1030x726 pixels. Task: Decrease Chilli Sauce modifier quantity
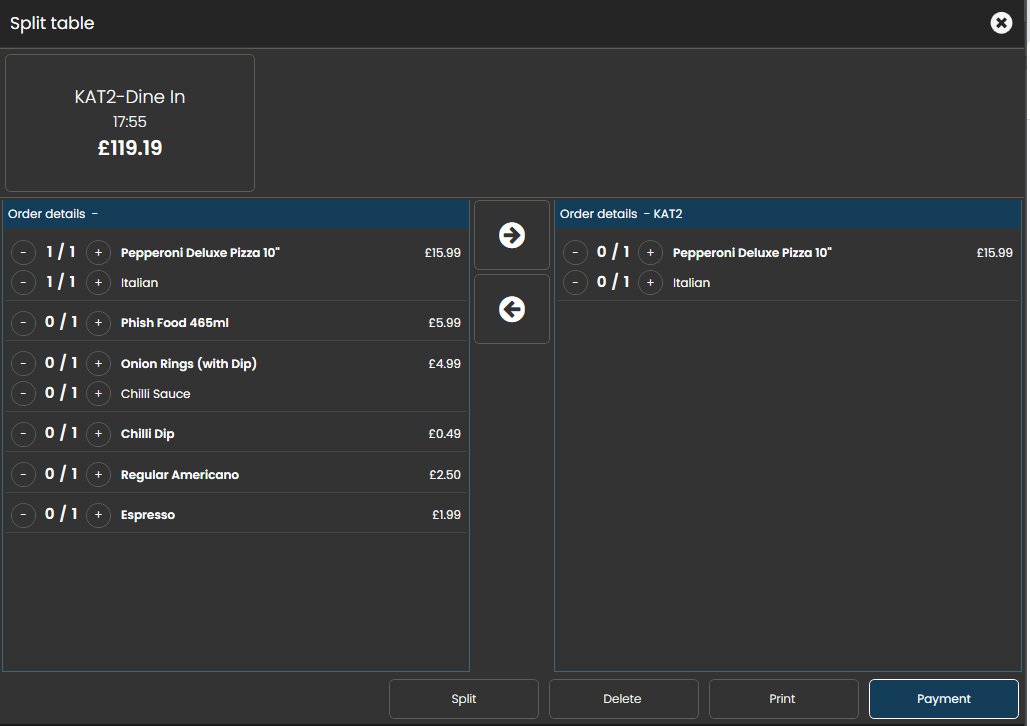24,394
